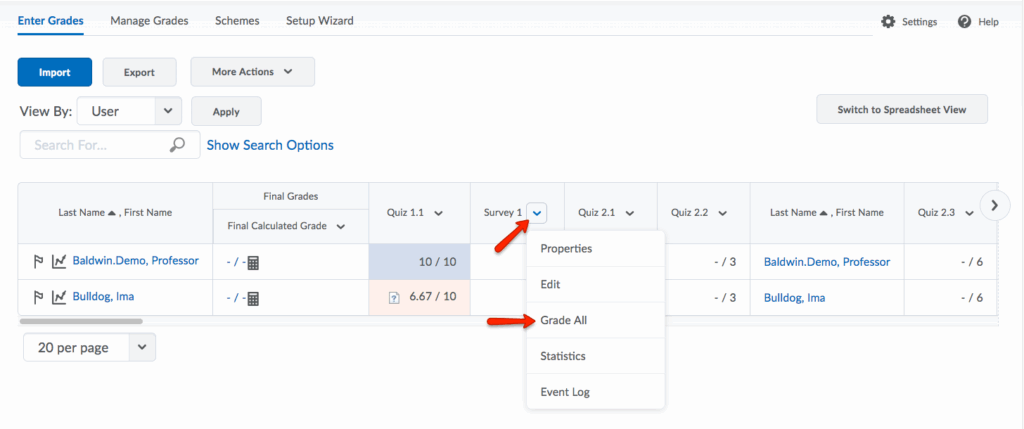
Task: Open the progress chart icon for Bulldog, Ima
Action: click(59, 297)
